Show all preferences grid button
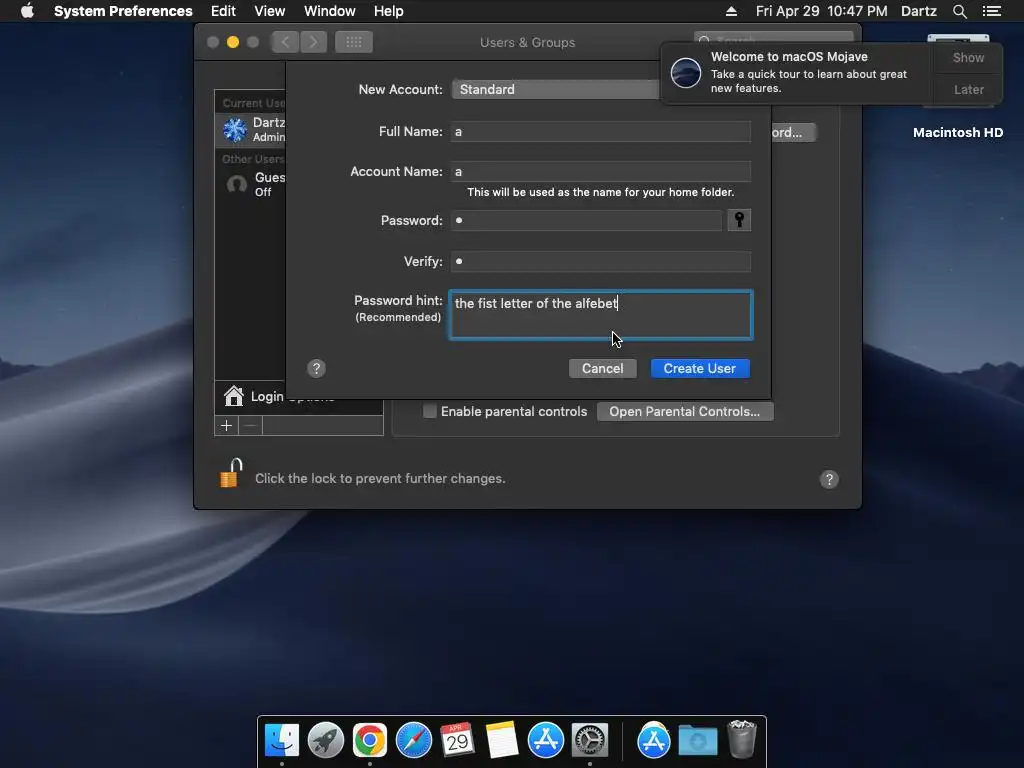The height and width of the screenshot is (768, 1024). click(354, 42)
